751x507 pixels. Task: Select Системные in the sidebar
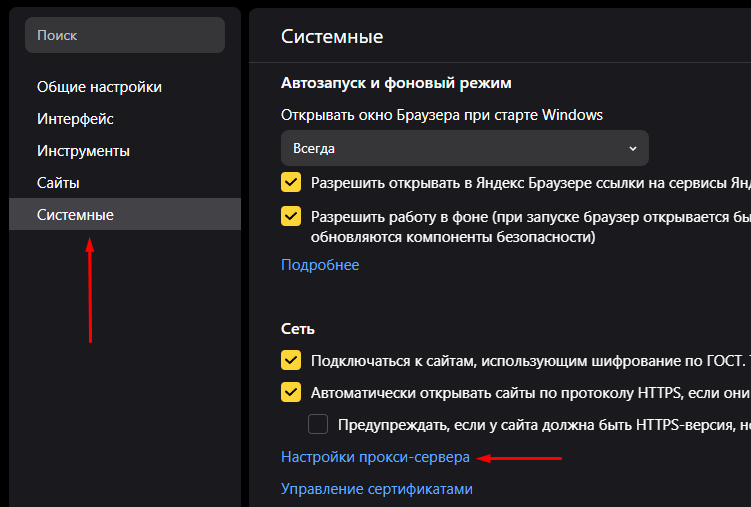coord(75,215)
